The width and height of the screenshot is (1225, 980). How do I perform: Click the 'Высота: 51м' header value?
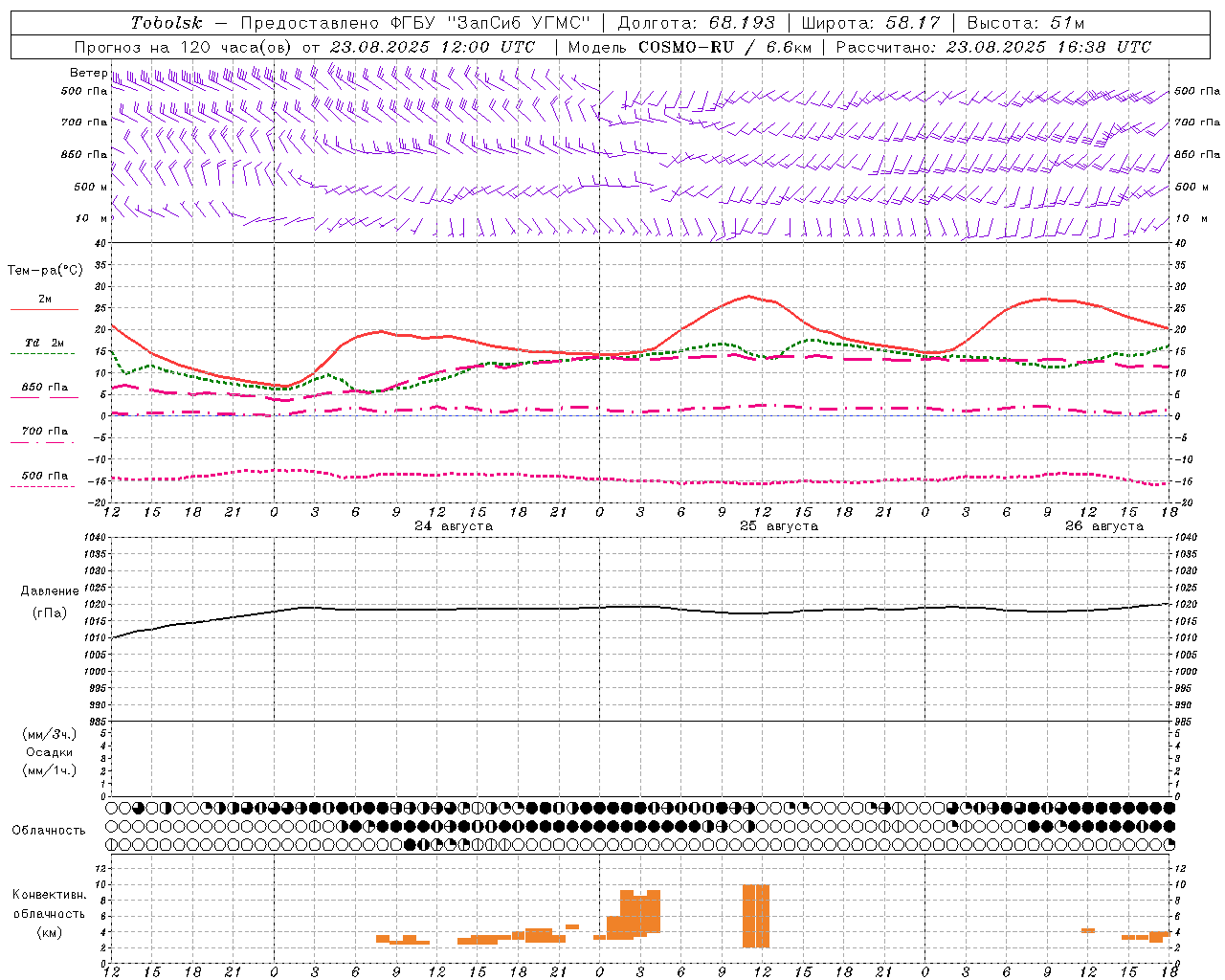1026,23
